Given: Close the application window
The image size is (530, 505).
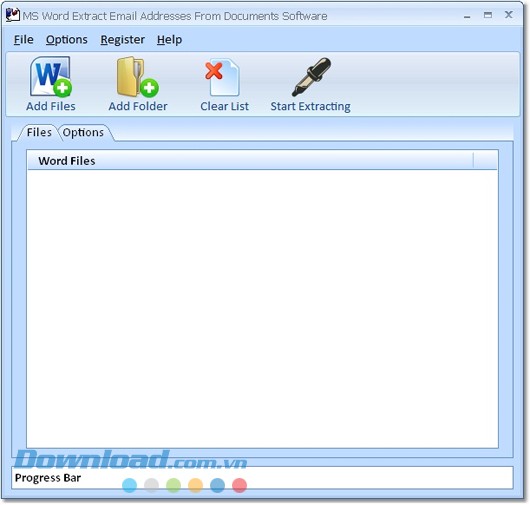Looking at the screenshot, I should 509,15.
